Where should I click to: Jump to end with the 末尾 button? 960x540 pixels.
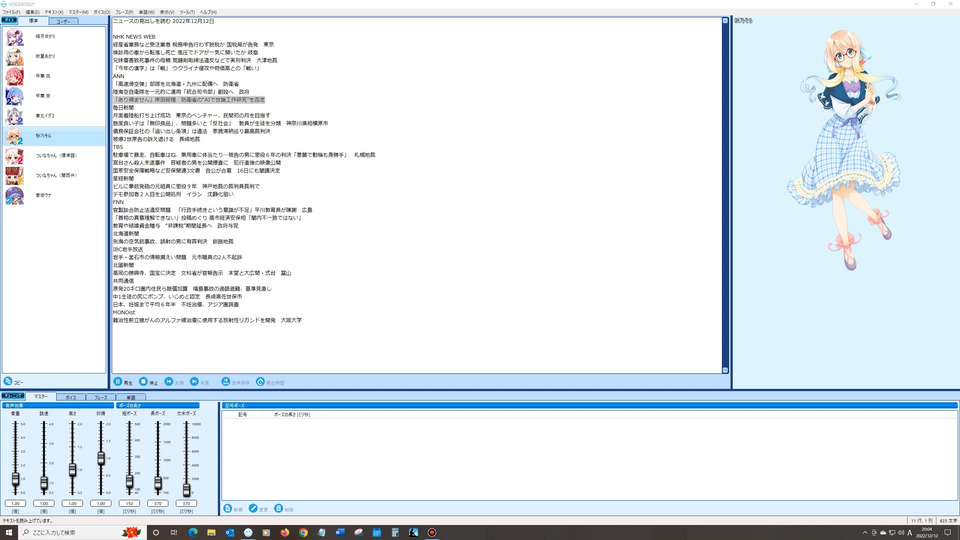coord(200,381)
